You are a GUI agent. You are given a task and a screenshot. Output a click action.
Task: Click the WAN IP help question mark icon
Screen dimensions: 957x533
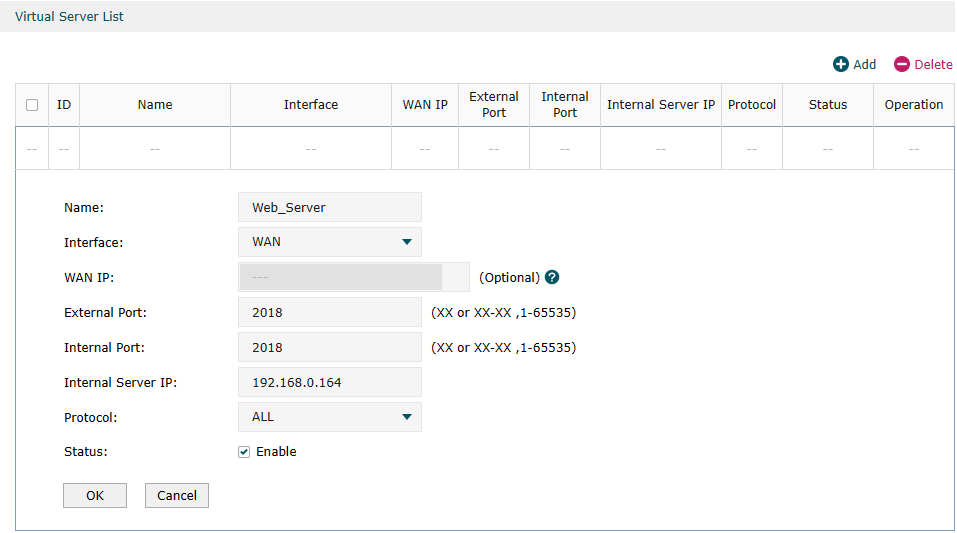tap(552, 277)
